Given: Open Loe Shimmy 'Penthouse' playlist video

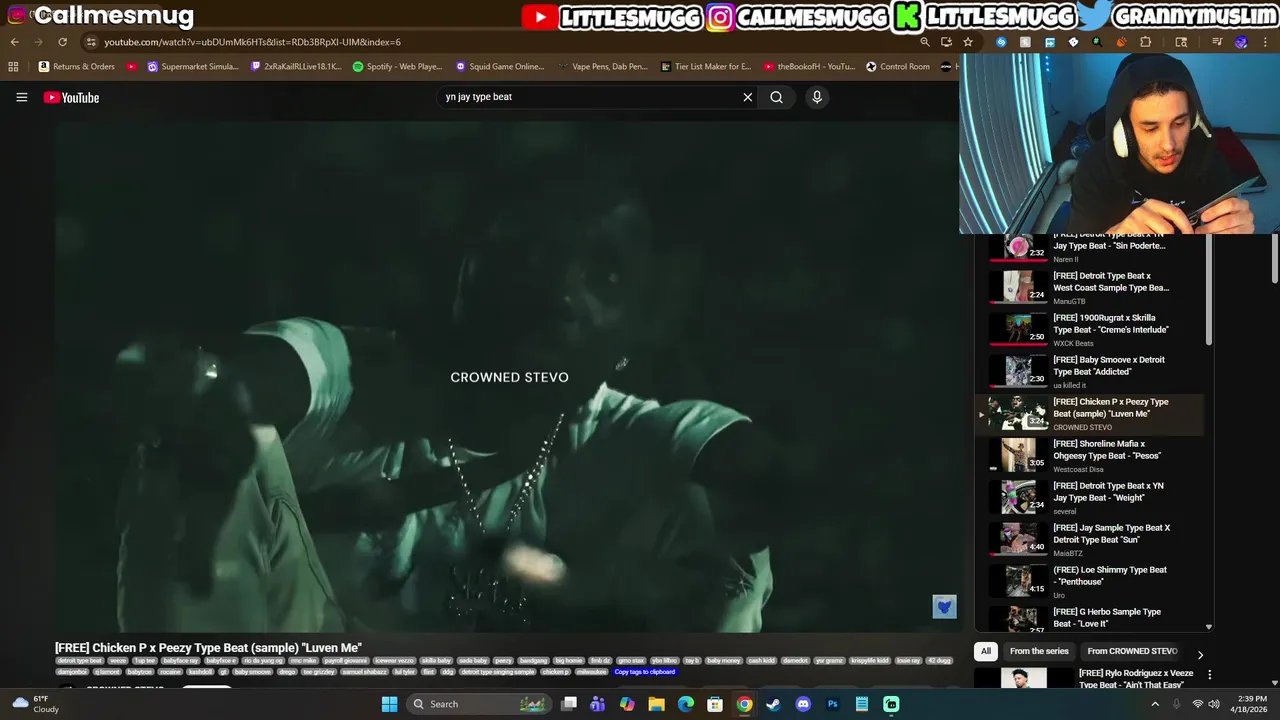Looking at the screenshot, I should coord(1090,581).
